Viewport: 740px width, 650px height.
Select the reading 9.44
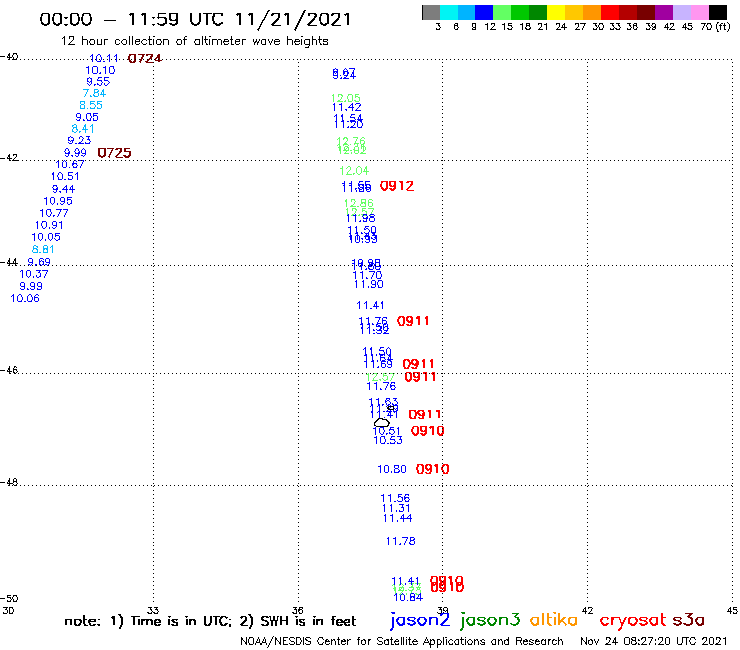63,189
